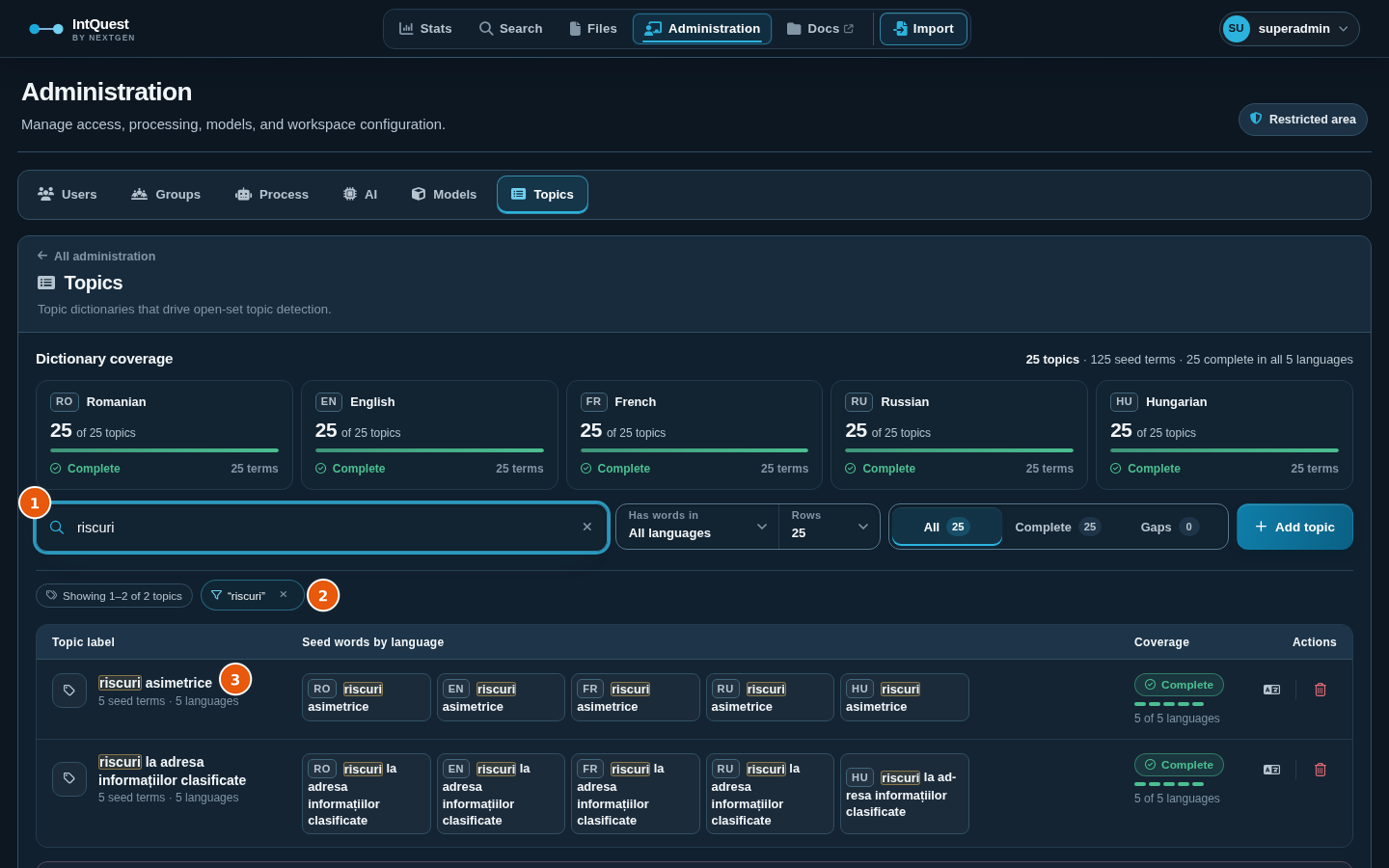The height and width of the screenshot is (868, 1389).
Task: Select the Topics tab
Action: coord(542,195)
